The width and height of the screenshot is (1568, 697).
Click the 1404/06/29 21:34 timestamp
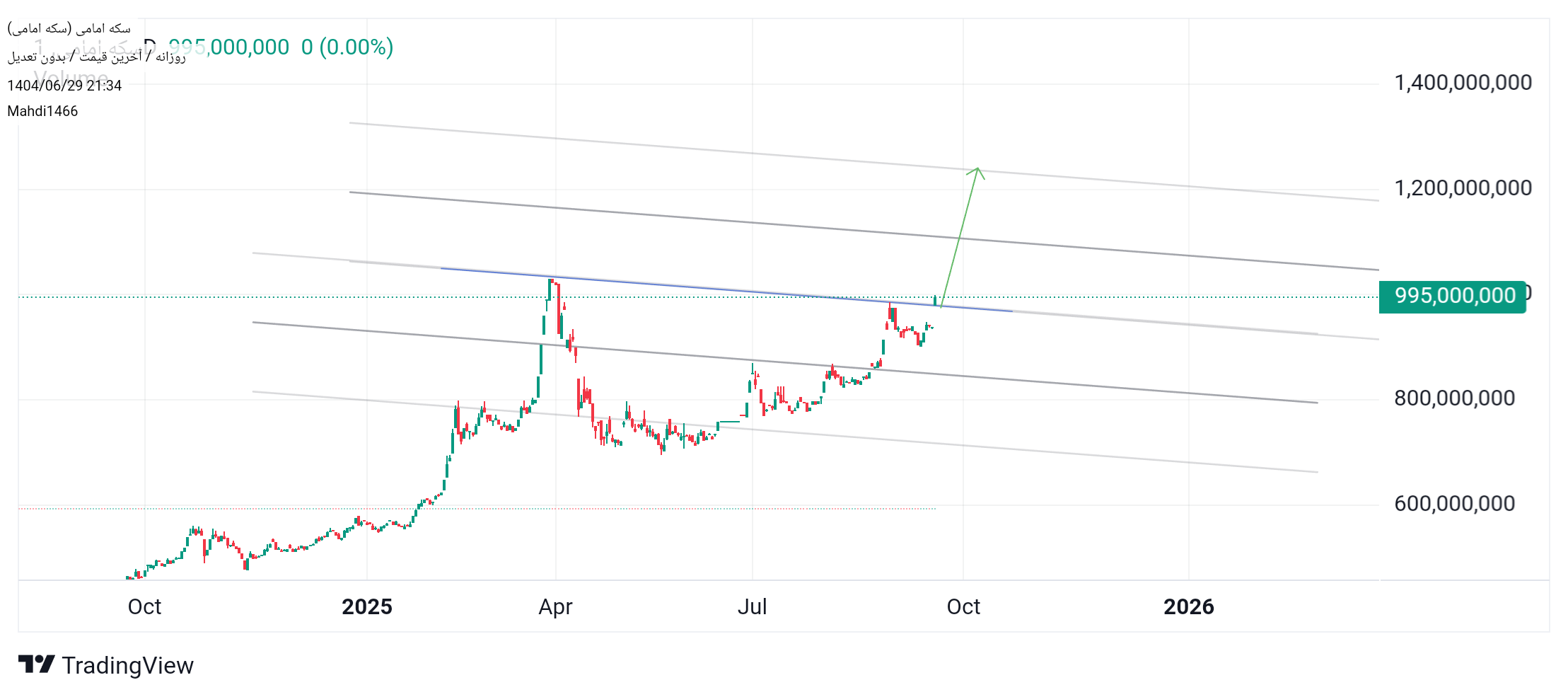pos(64,86)
